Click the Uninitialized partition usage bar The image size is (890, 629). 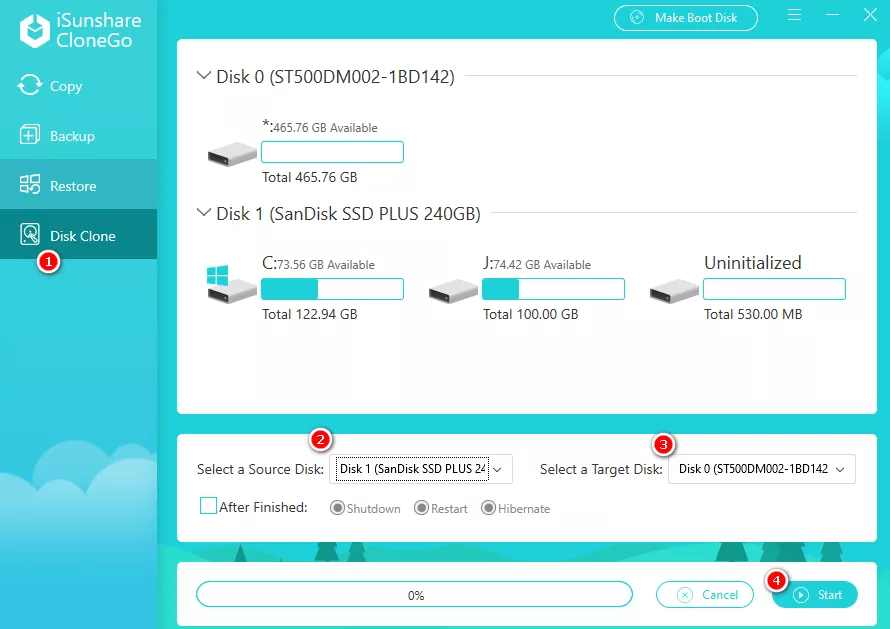(774, 289)
